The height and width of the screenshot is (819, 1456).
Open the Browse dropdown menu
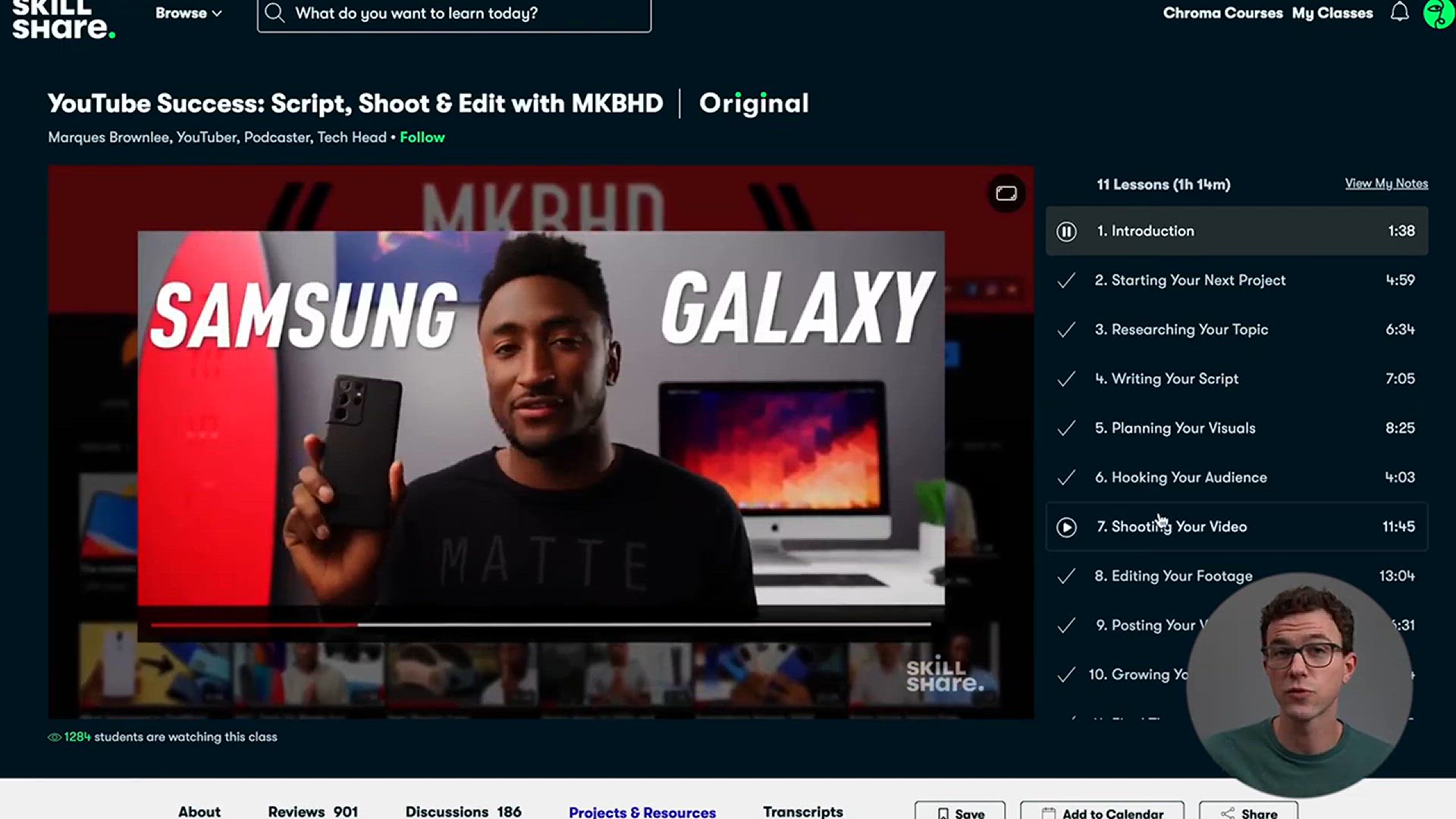tap(188, 13)
